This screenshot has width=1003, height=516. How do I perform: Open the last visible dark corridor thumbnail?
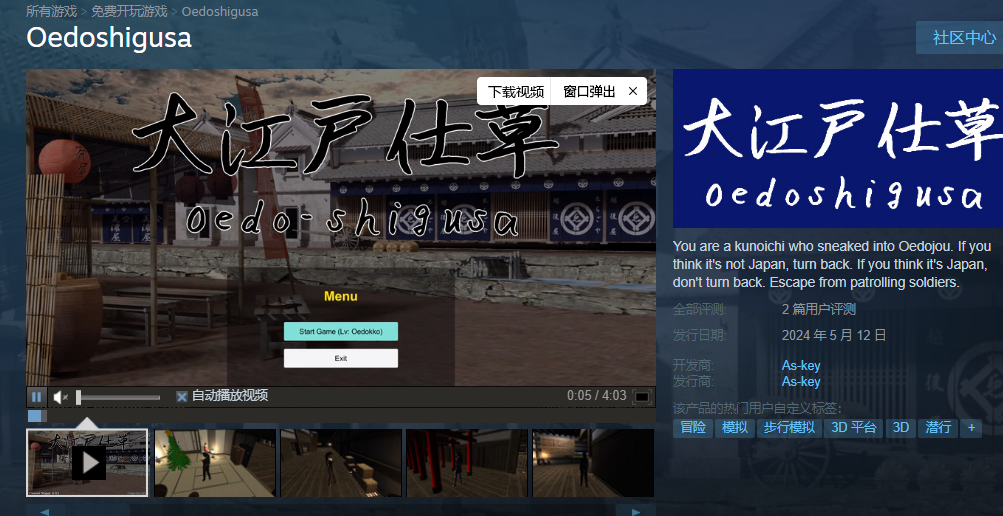593,463
